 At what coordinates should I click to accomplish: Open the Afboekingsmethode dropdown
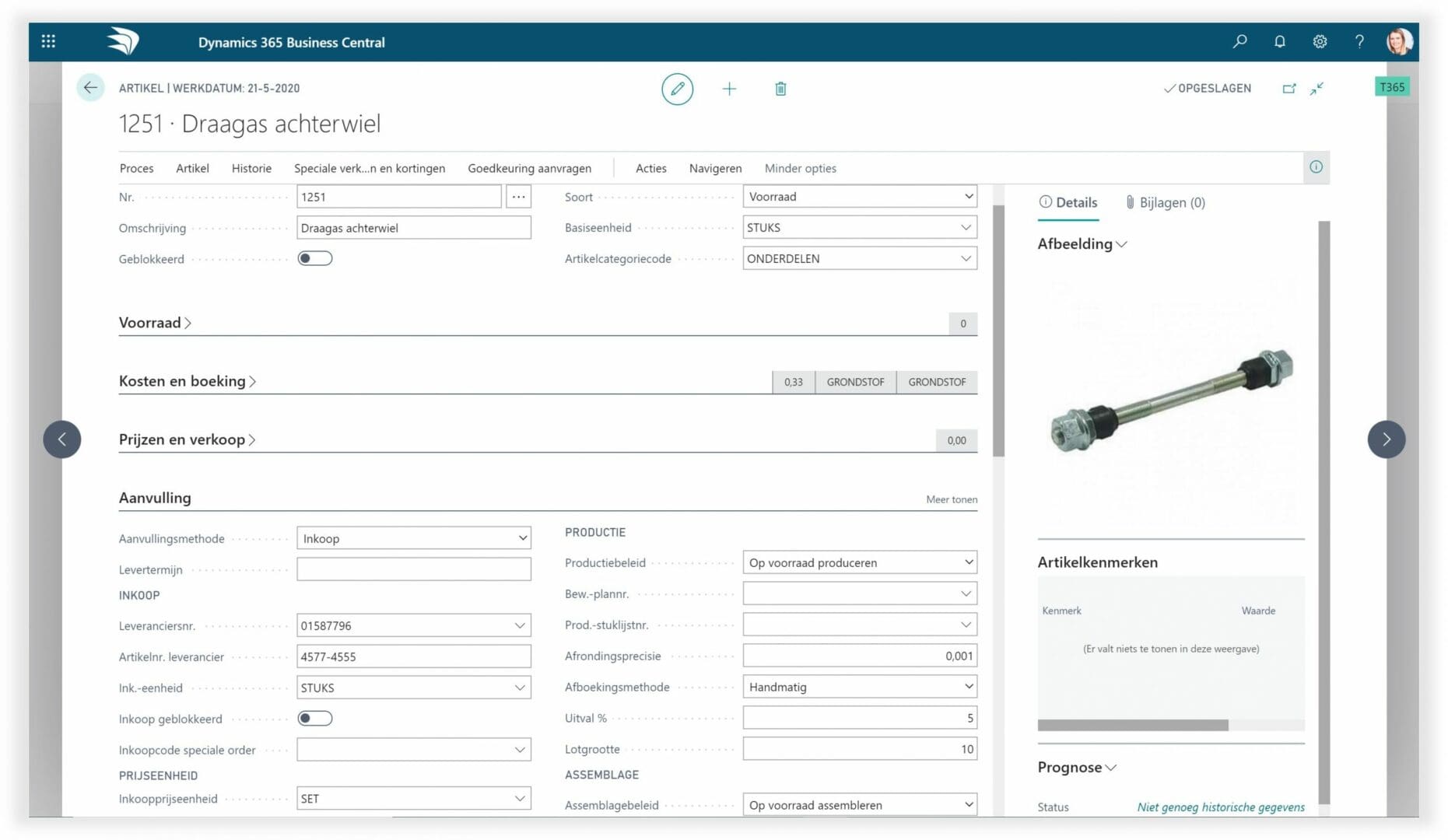pyautogui.click(x=860, y=687)
